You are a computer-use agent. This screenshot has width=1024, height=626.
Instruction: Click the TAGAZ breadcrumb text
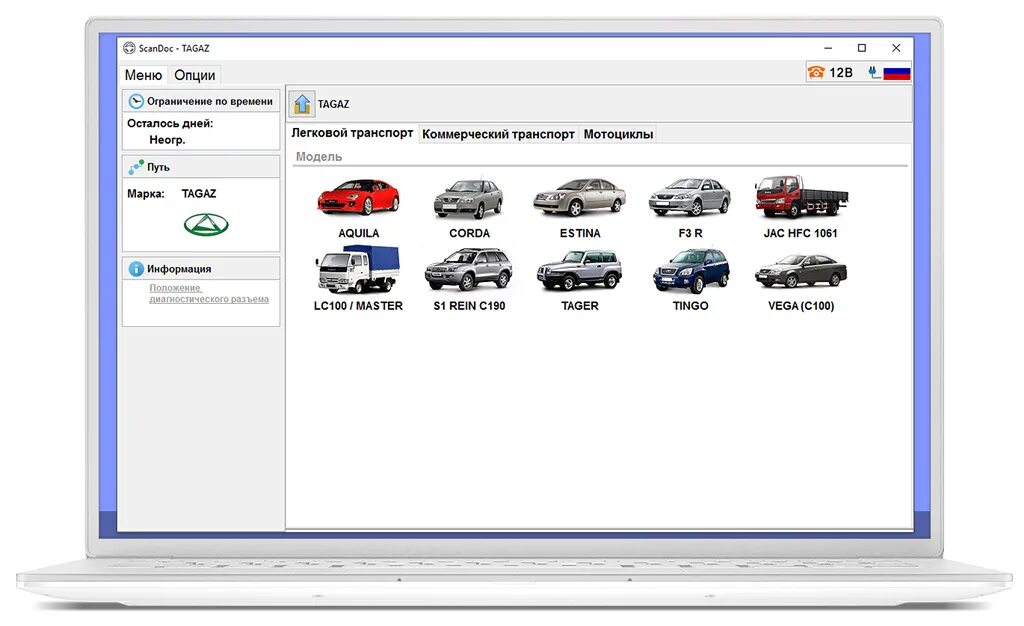(x=333, y=104)
